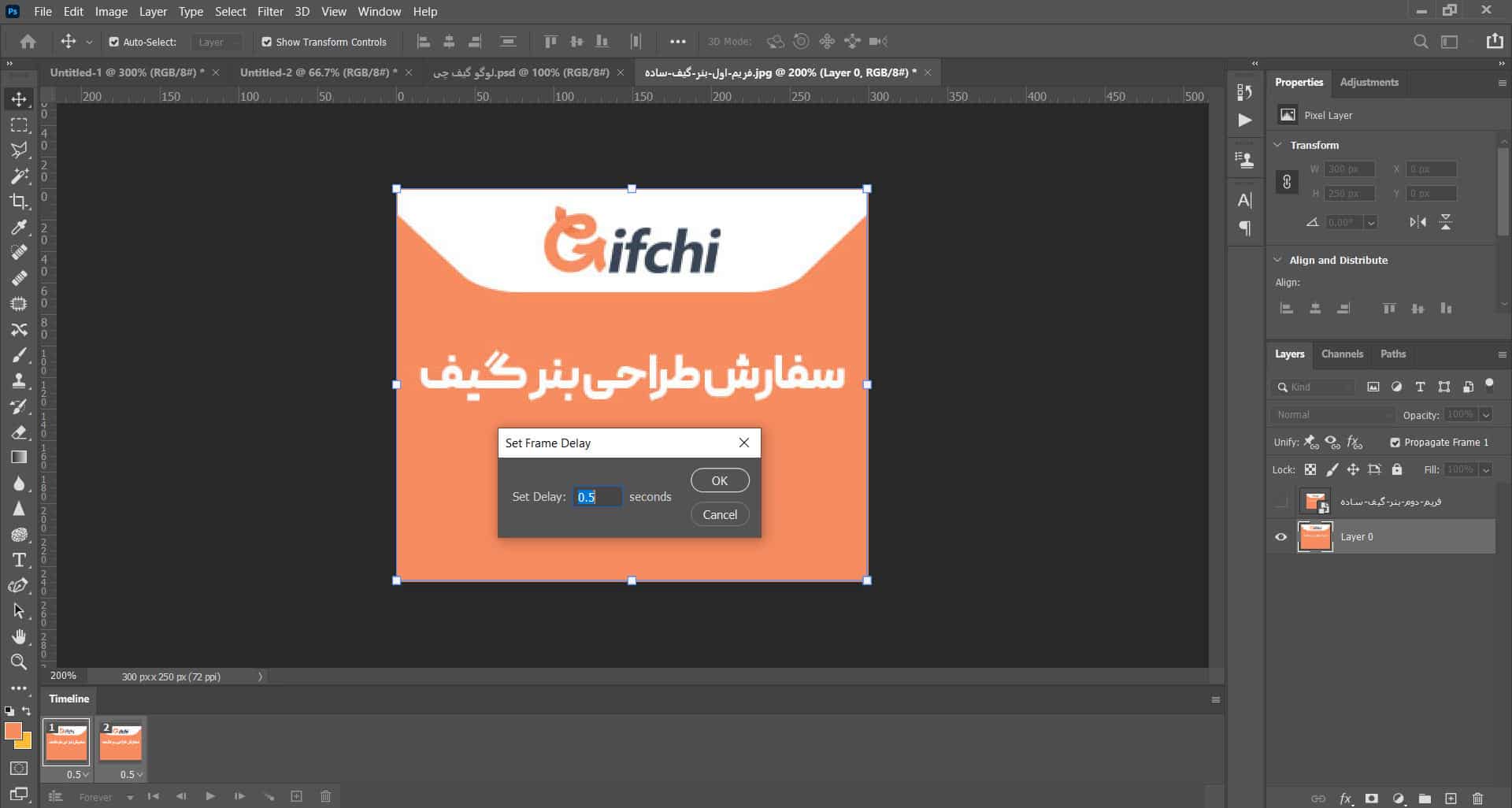Toggle Show Transform Controls checkbox
Viewport: 1512px width, 808px height.
266,42
